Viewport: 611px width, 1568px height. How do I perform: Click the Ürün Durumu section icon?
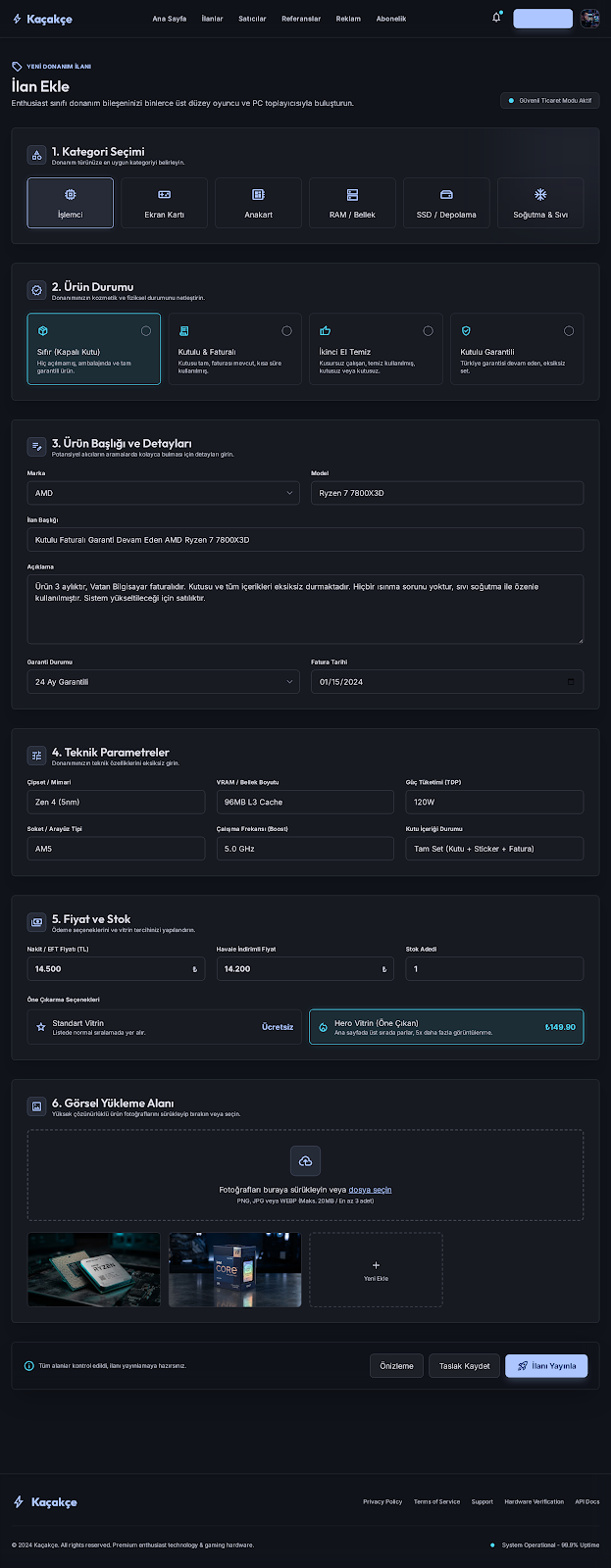click(36, 290)
